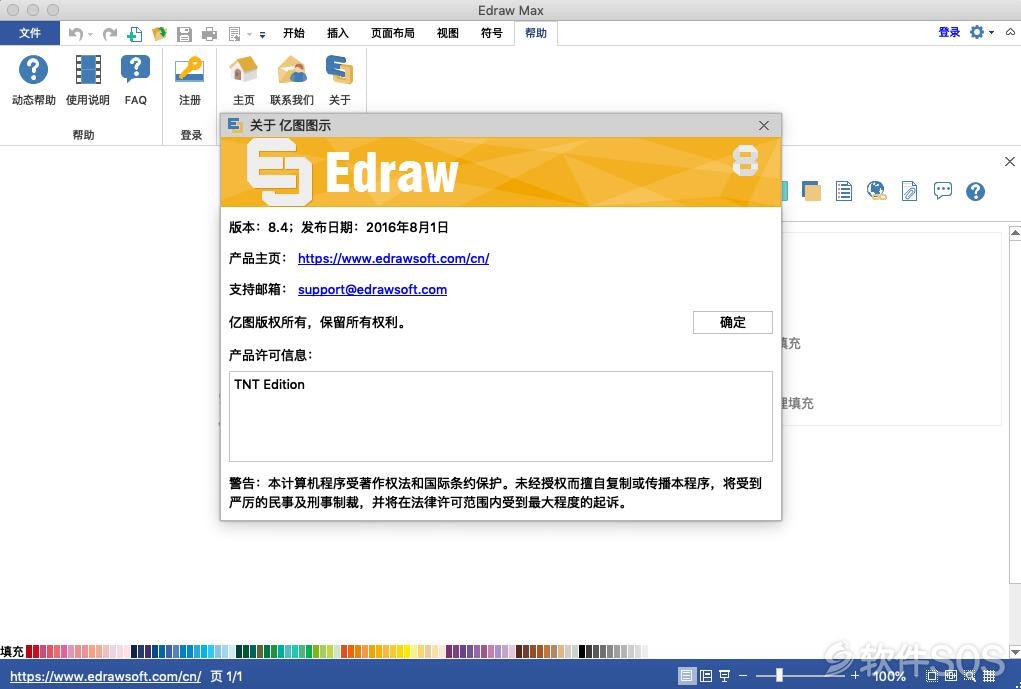Create new document with green plus icon
Viewport: 1021px width, 689px height.
tap(134, 34)
